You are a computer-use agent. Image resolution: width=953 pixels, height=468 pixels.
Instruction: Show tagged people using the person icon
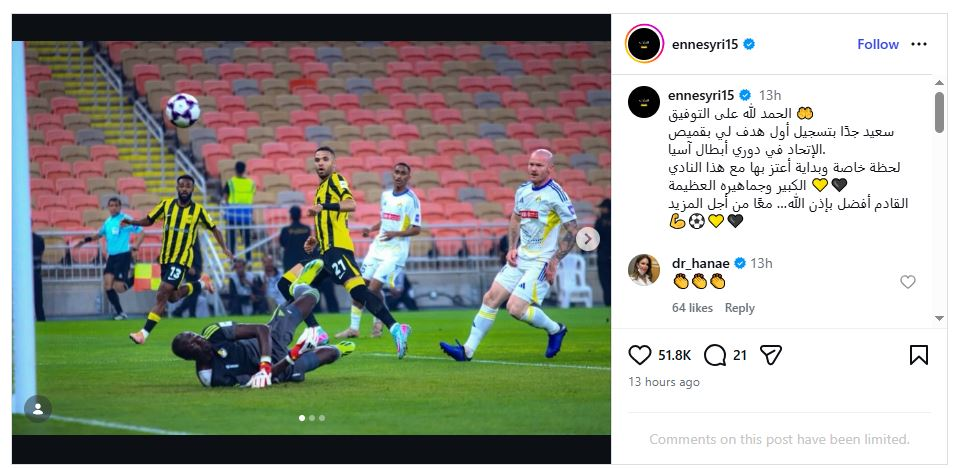click(x=38, y=409)
